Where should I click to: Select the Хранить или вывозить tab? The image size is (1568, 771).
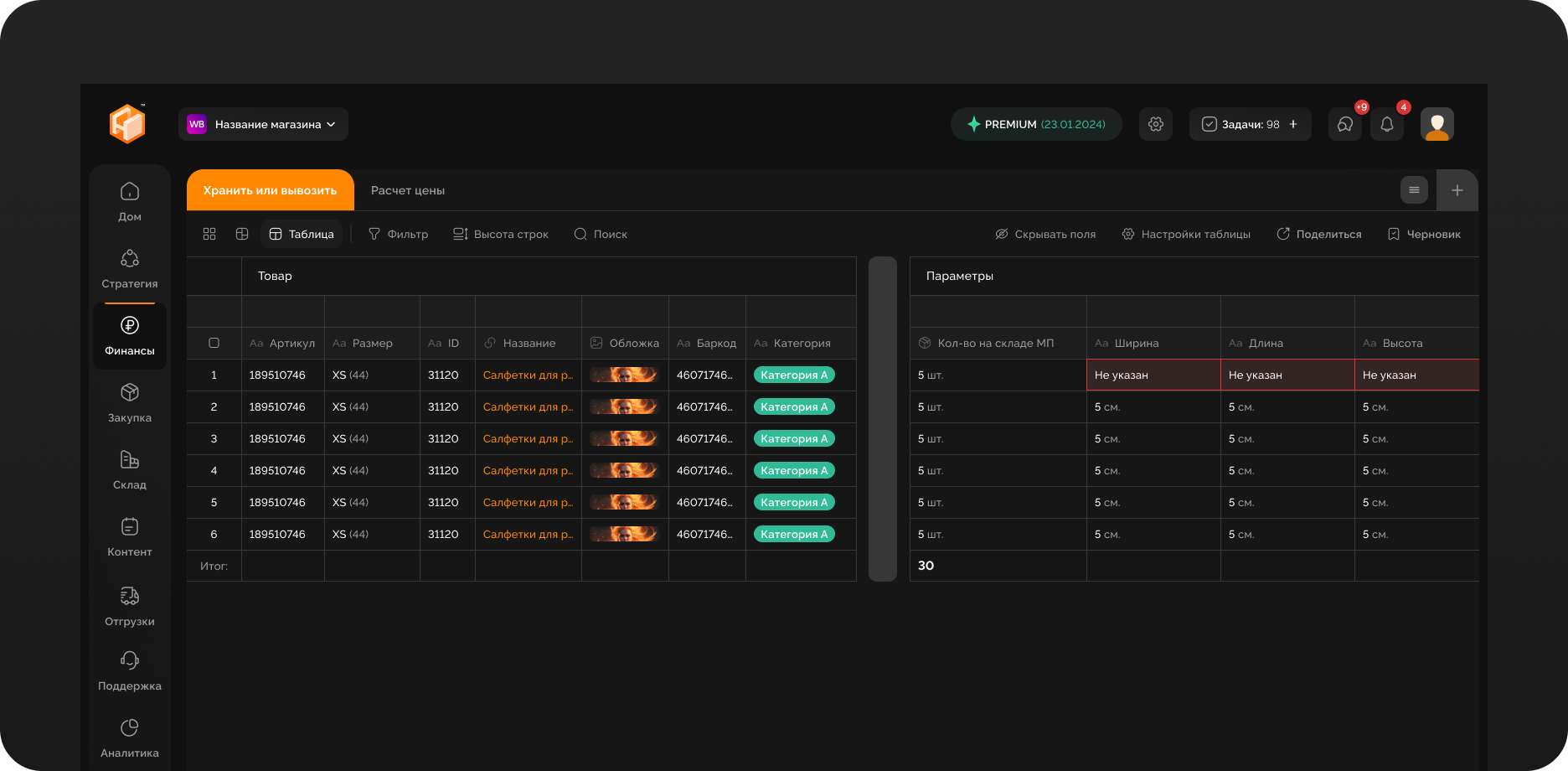point(270,190)
